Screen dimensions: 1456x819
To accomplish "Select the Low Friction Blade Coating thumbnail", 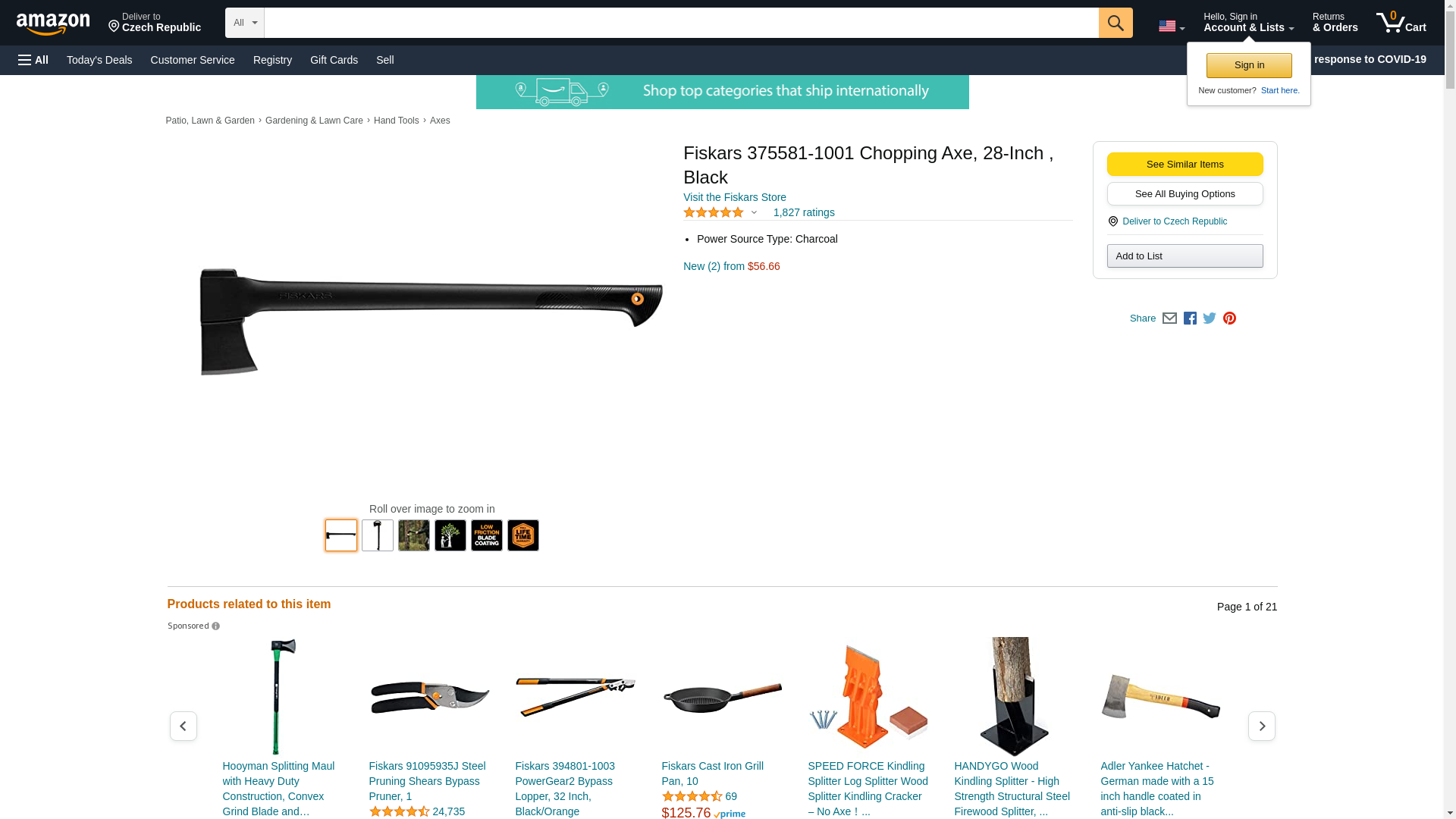I will click(x=487, y=535).
